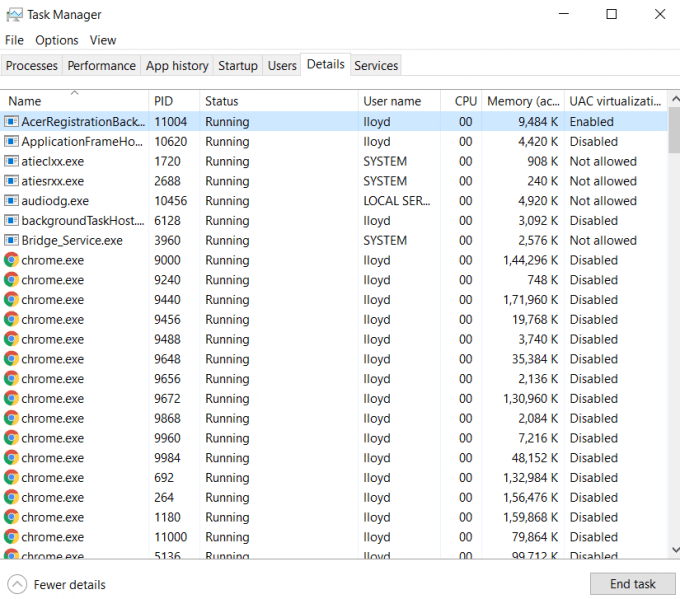Click the AcerRegistrationBack process icon
680x599 pixels.
pyautogui.click(x=11, y=122)
